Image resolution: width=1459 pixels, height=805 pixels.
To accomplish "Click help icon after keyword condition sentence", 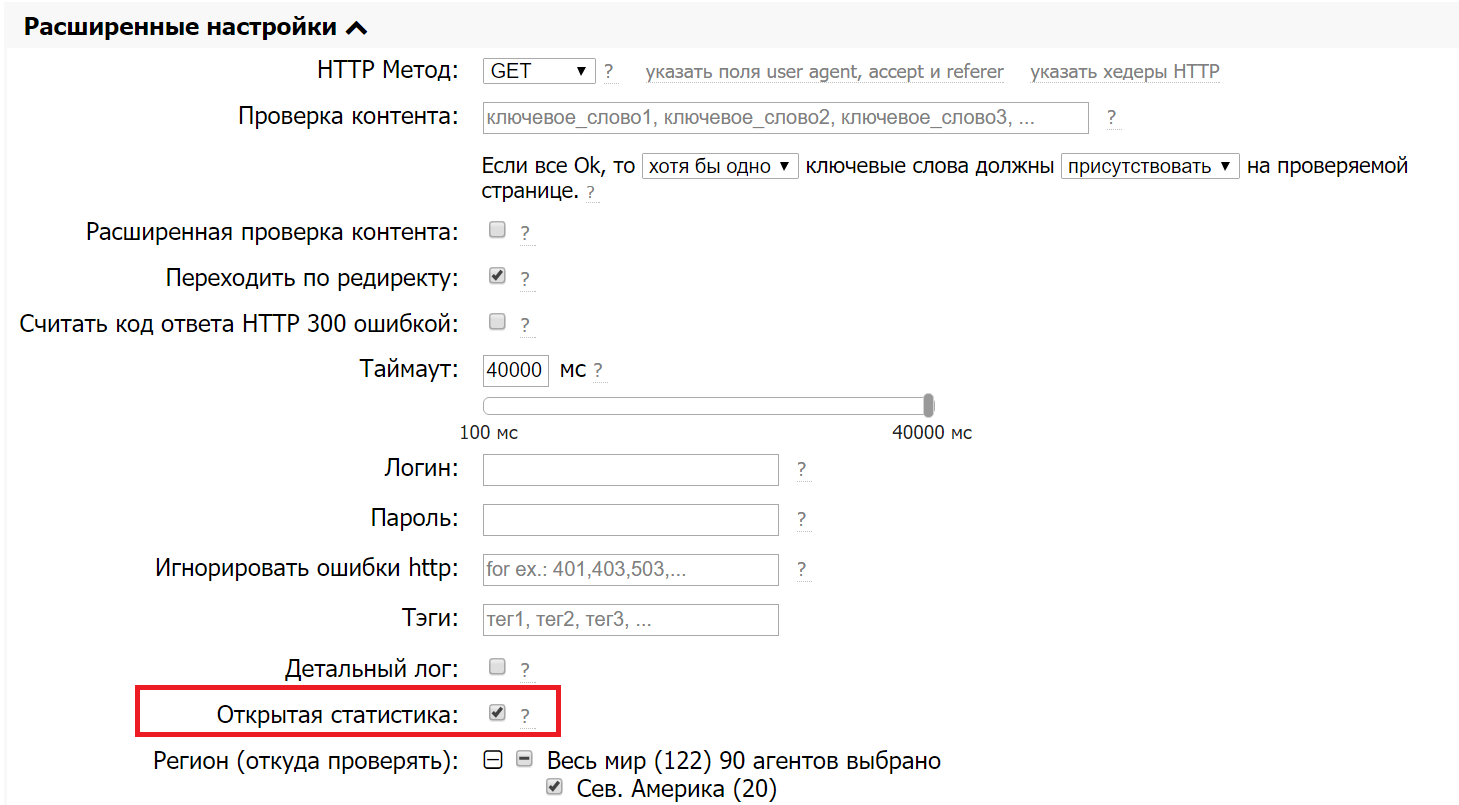I will pos(592,192).
